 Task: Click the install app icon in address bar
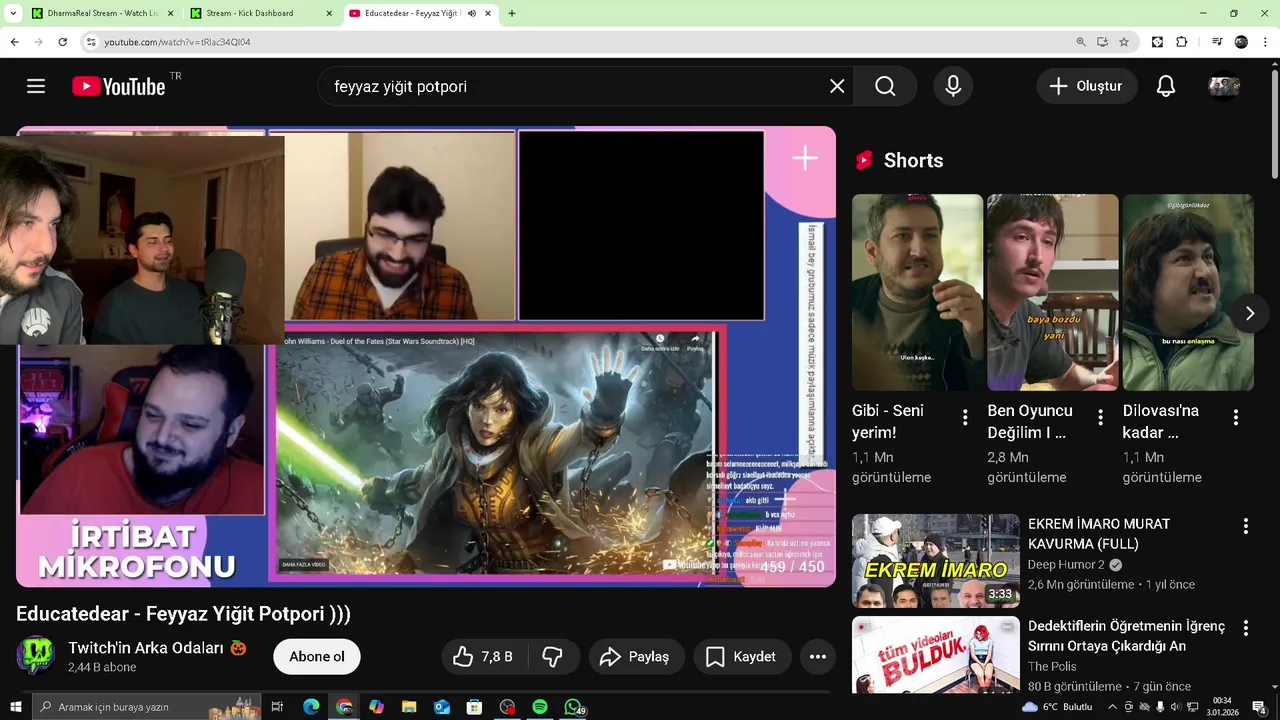(1102, 42)
